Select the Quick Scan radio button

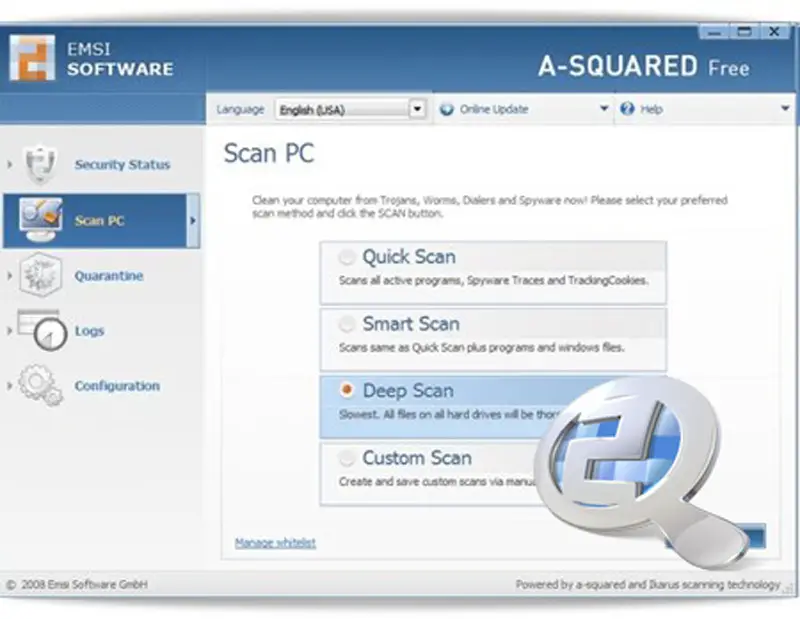coord(347,257)
